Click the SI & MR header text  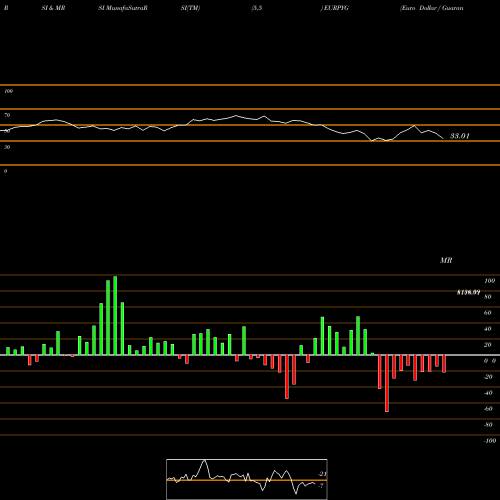pos(53,8)
